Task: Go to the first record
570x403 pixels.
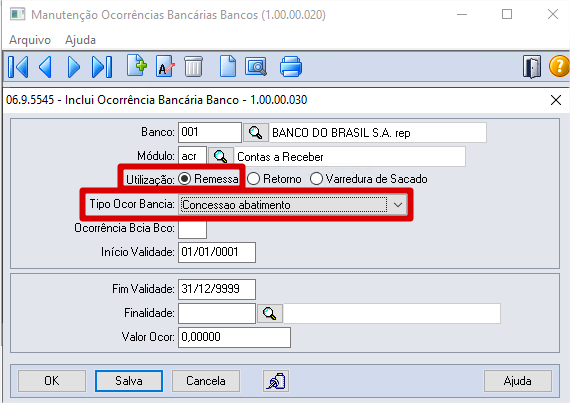Action: 18,67
